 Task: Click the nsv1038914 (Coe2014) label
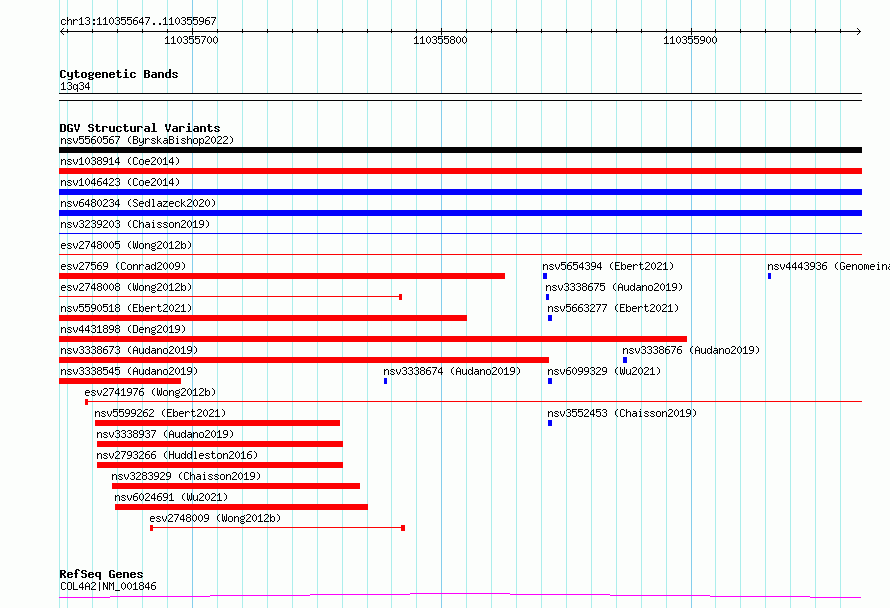pos(120,161)
